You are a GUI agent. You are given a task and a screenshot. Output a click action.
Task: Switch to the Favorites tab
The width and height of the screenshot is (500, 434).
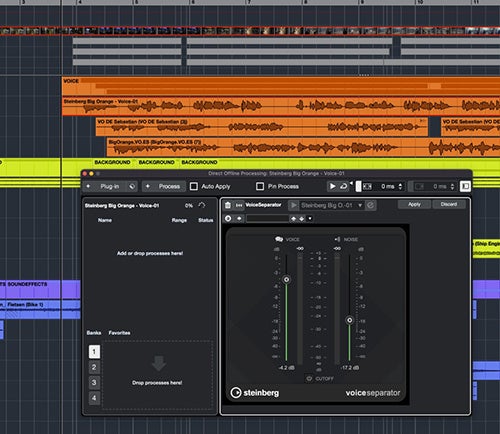(x=119, y=333)
